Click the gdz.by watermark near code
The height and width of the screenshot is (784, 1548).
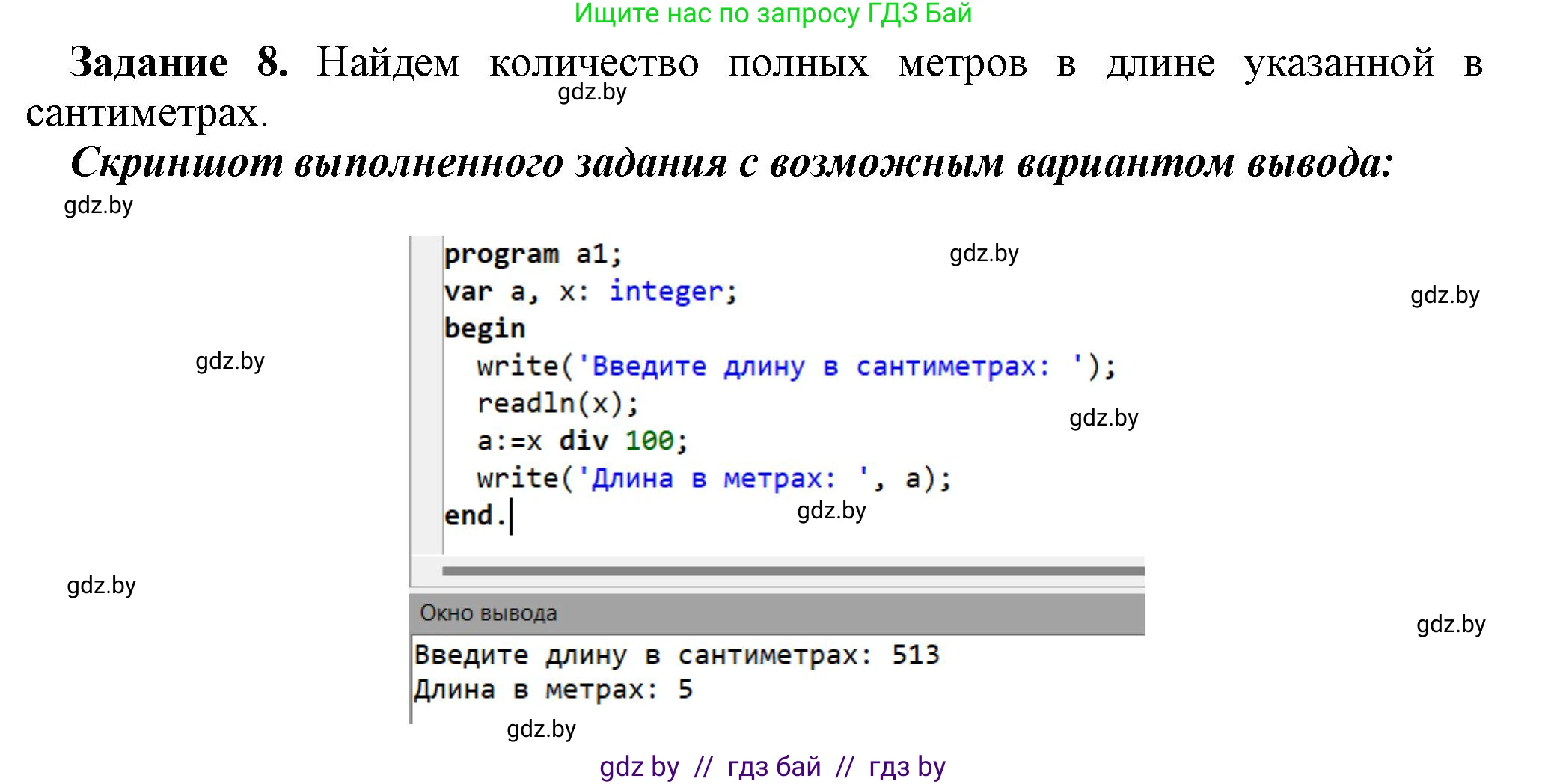click(982, 255)
